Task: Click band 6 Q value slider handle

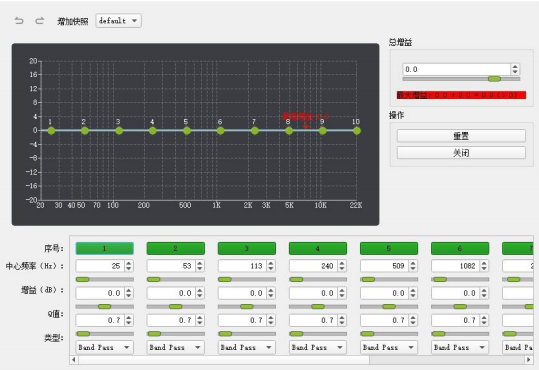Action: coord(438,334)
